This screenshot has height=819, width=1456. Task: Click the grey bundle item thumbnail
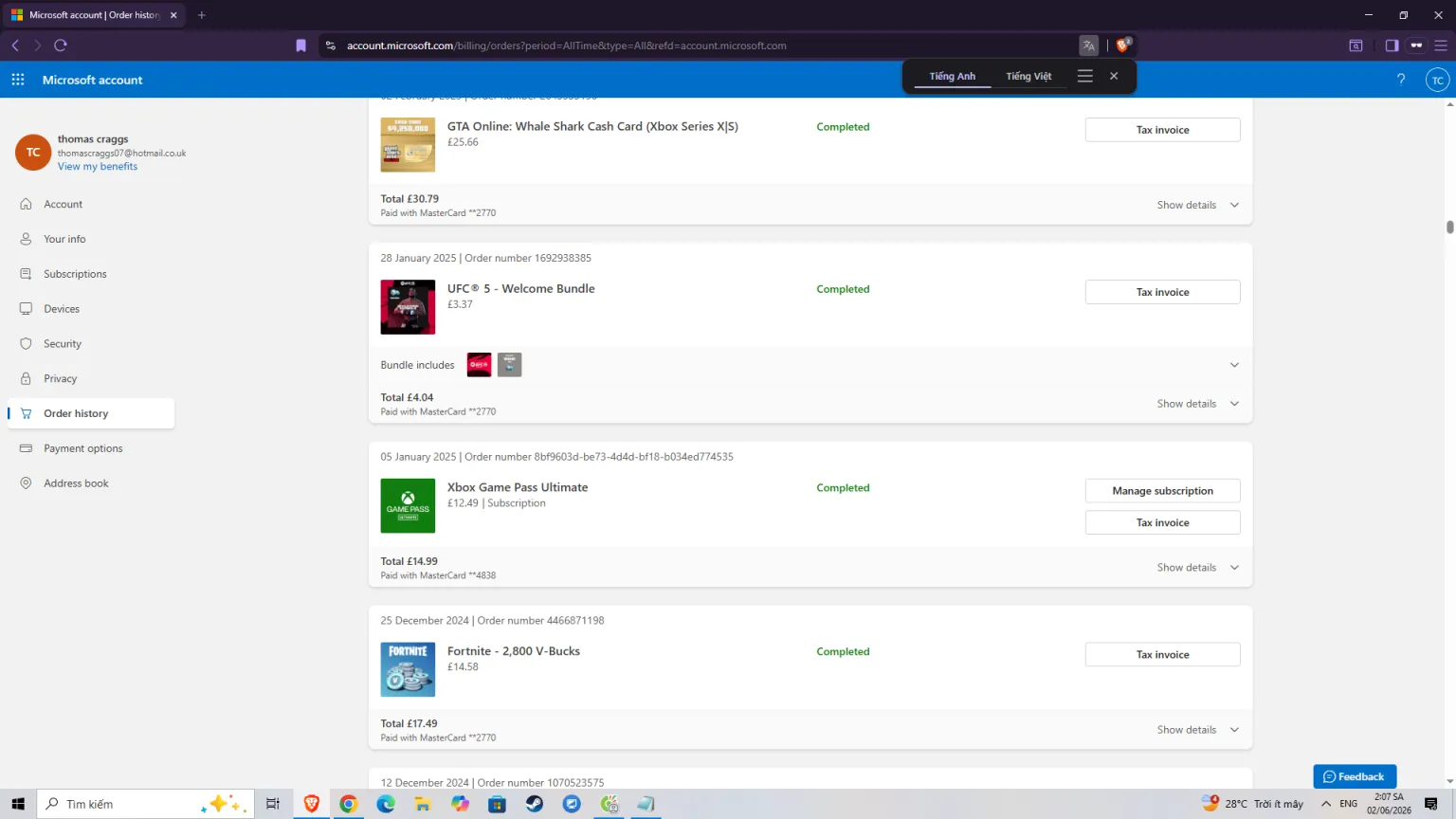click(x=510, y=365)
